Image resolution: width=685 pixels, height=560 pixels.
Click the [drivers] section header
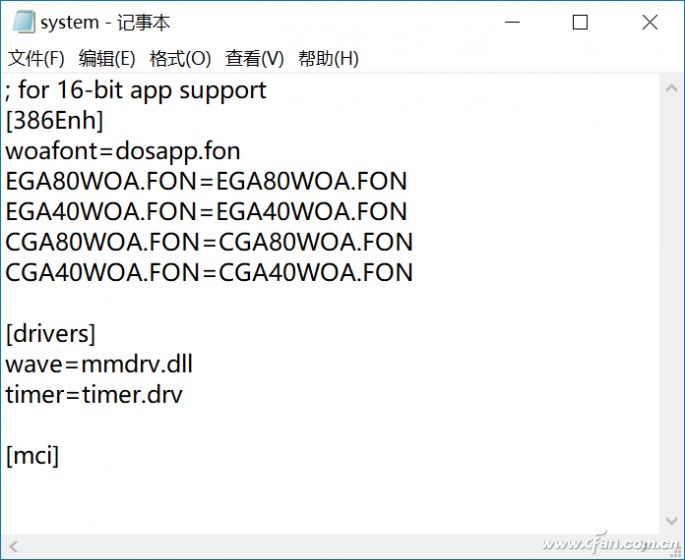click(x=50, y=334)
